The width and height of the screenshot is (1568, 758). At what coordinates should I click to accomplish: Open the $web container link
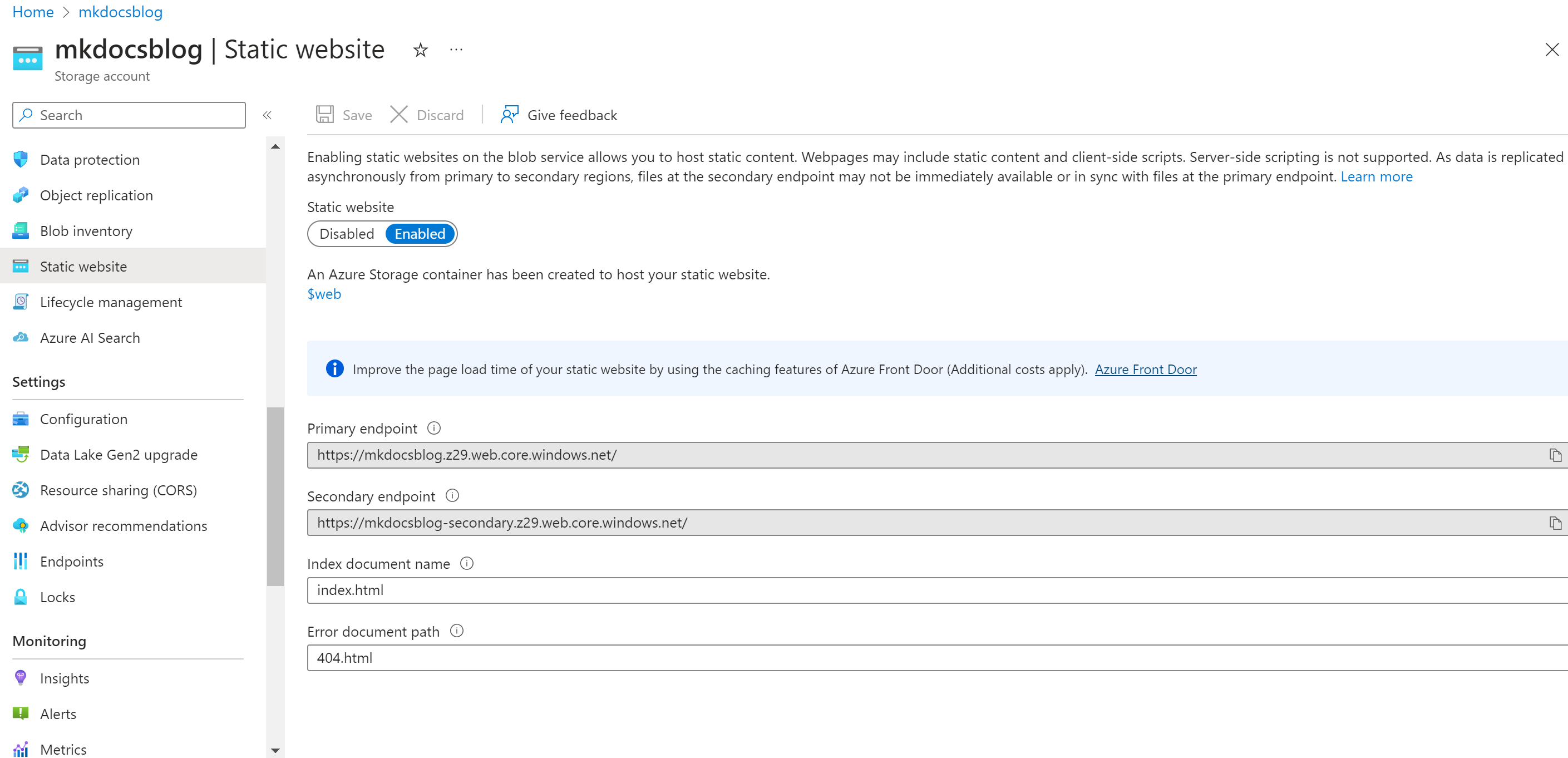click(x=324, y=294)
